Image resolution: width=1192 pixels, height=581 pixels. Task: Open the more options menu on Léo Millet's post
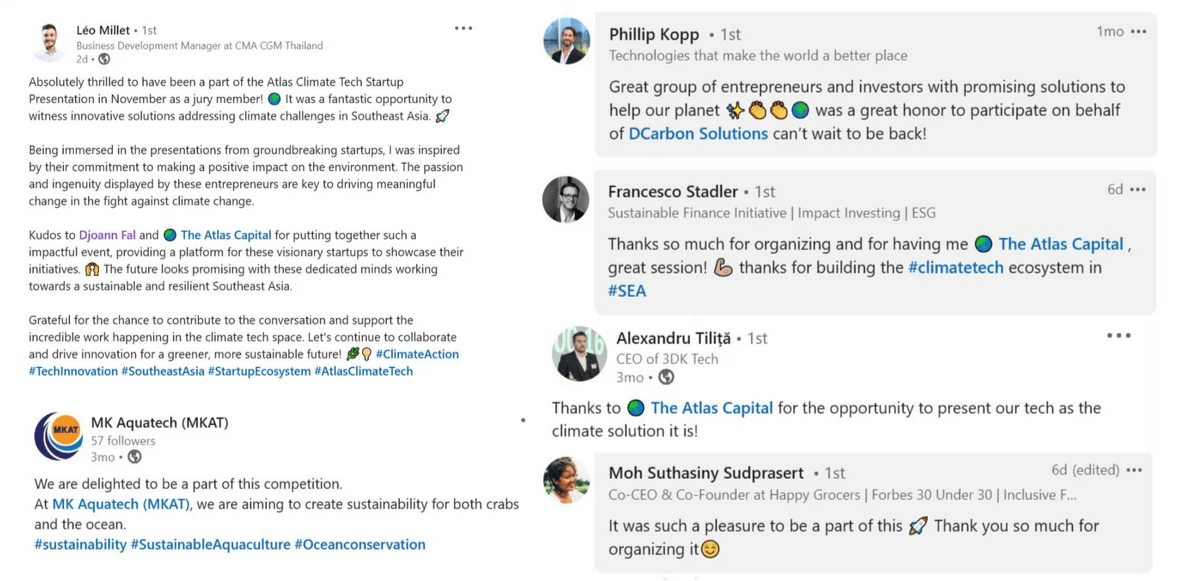[x=463, y=29]
